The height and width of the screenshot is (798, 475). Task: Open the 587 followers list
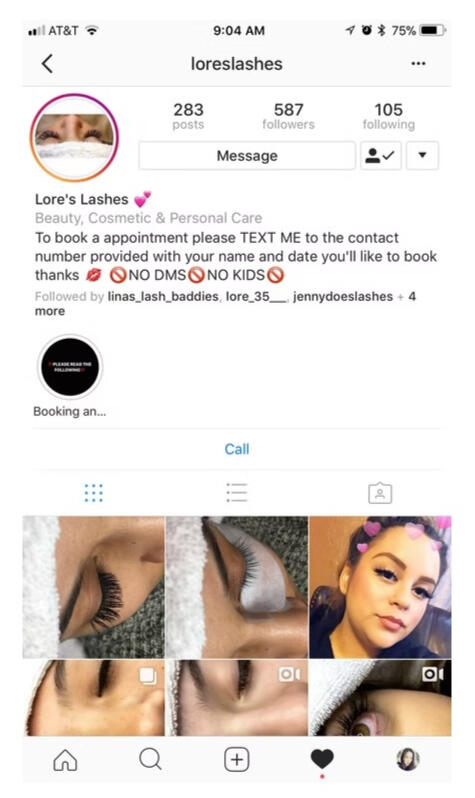289,116
